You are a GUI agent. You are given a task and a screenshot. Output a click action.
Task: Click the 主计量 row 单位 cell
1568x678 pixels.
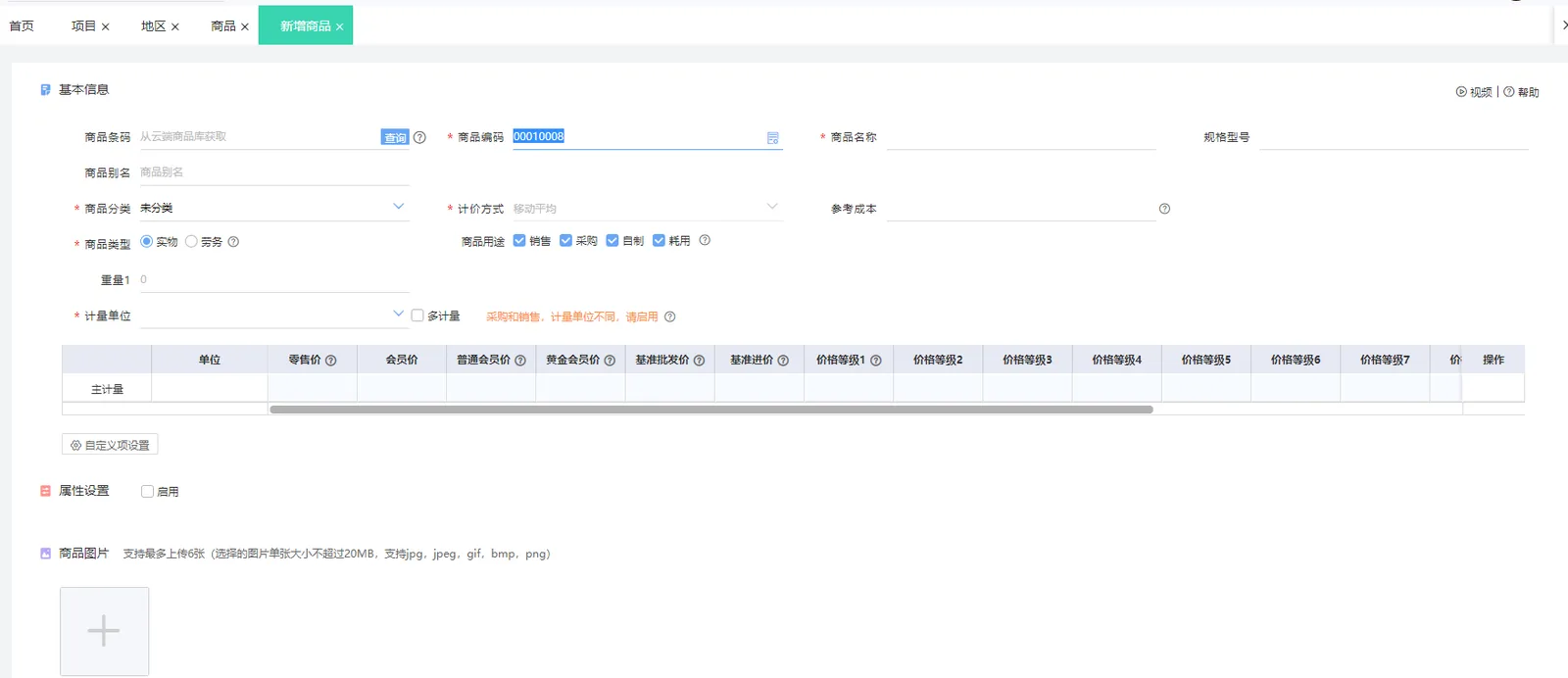tap(210, 389)
